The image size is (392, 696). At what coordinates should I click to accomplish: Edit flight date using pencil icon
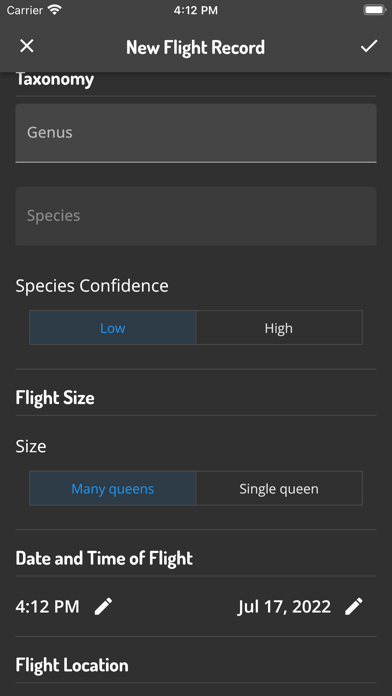pyautogui.click(x=354, y=606)
